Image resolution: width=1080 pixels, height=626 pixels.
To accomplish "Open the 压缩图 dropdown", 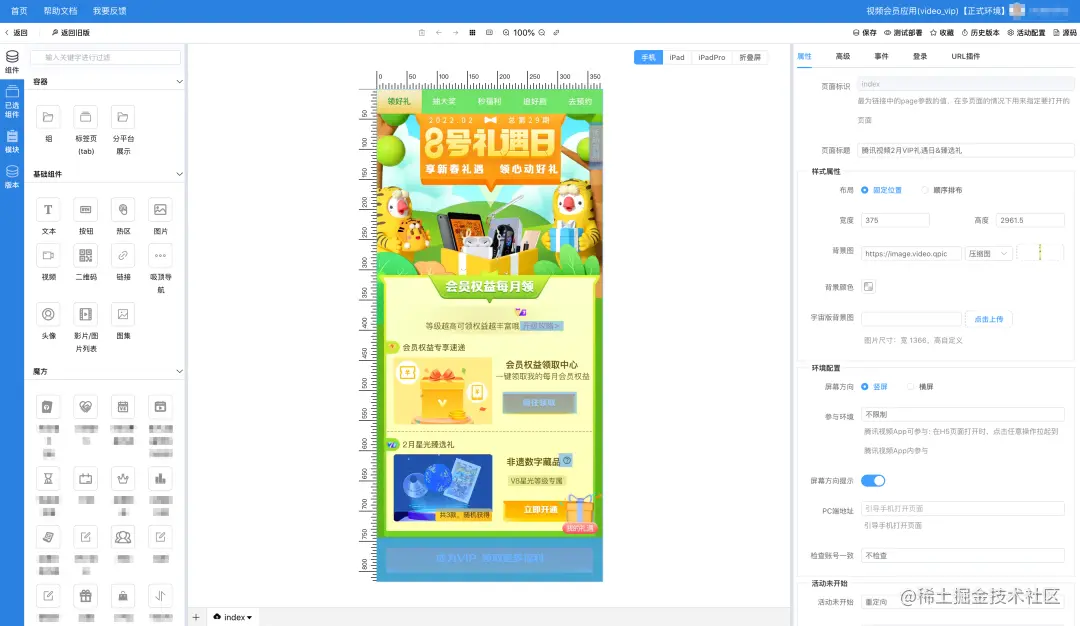I will [989, 253].
